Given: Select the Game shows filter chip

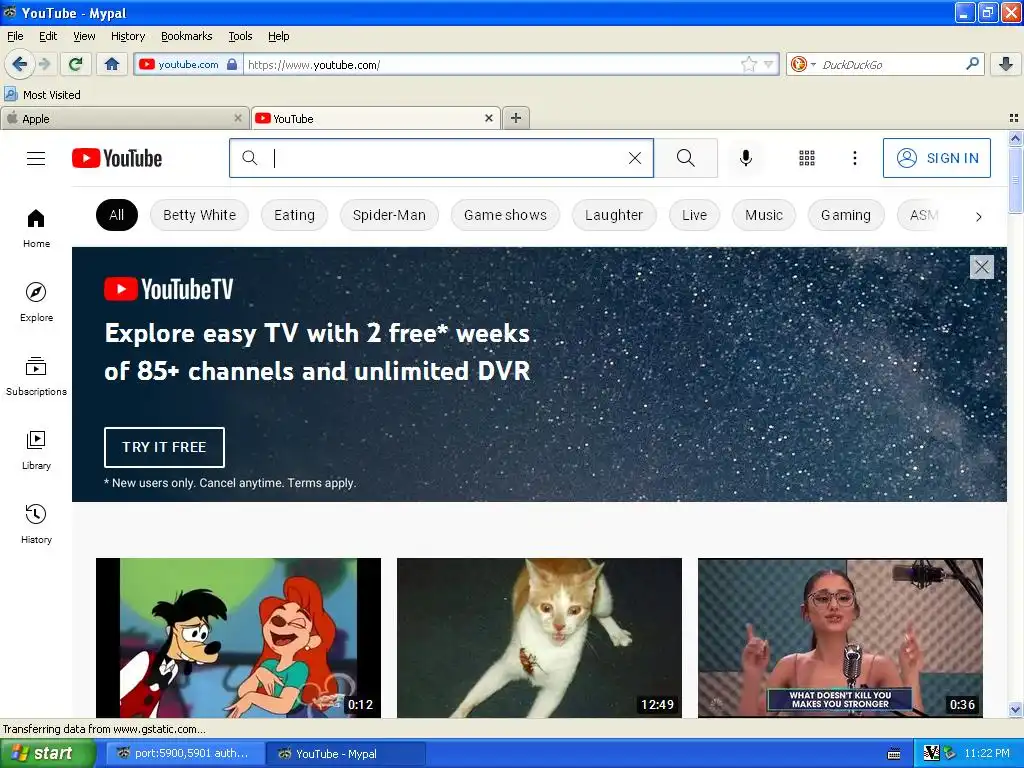Looking at the screenshot, I should click(x=505, y=215).
